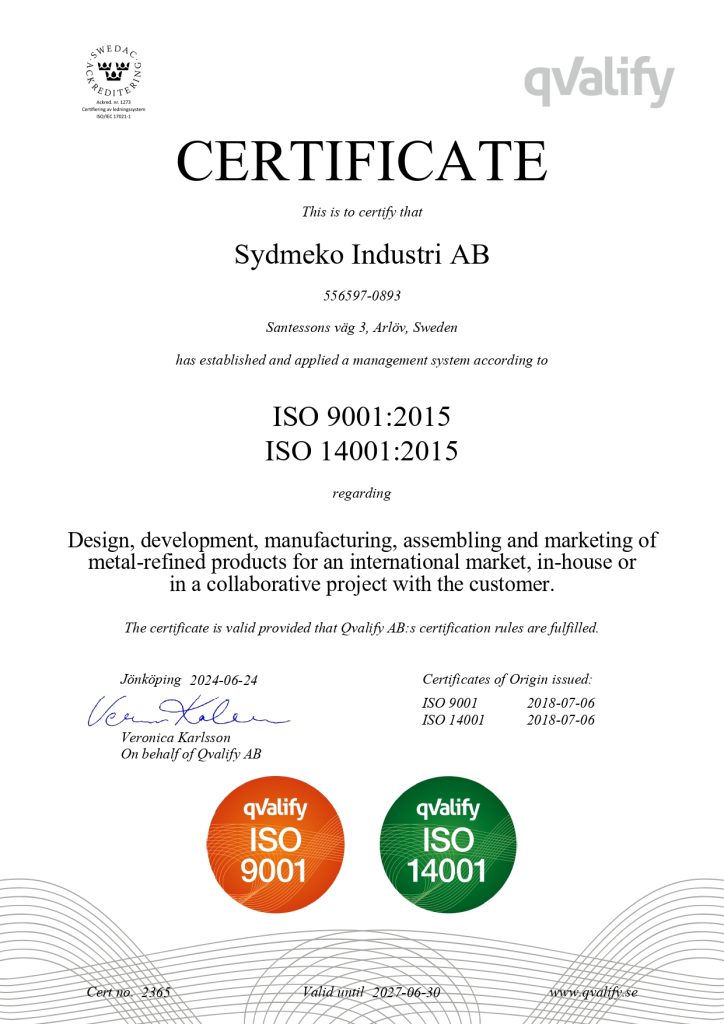Click the large CERTIFICATE heading
The width and height of the screenshot is (724, 1024).
click(x=361, y=162)
